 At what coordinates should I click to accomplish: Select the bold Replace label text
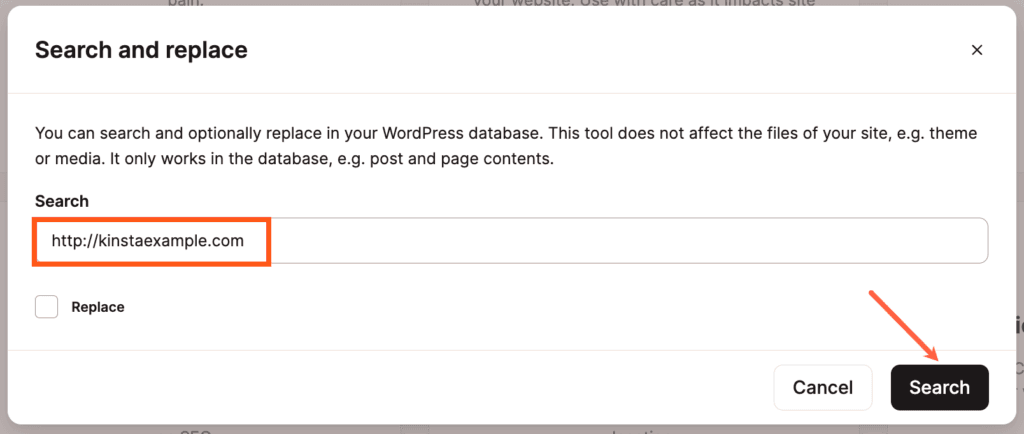(98, 307)
